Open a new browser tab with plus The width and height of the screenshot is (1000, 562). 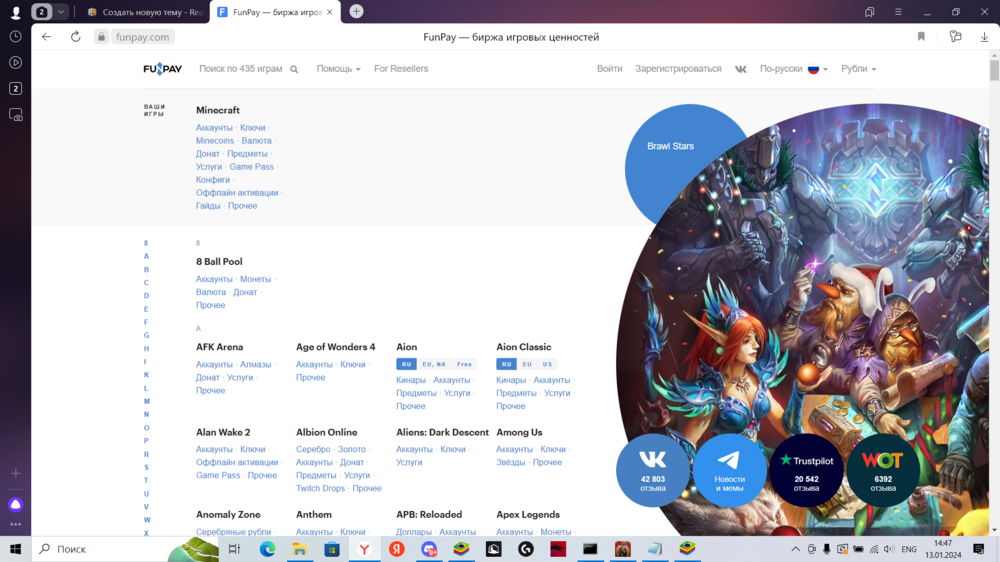(357, 11)
